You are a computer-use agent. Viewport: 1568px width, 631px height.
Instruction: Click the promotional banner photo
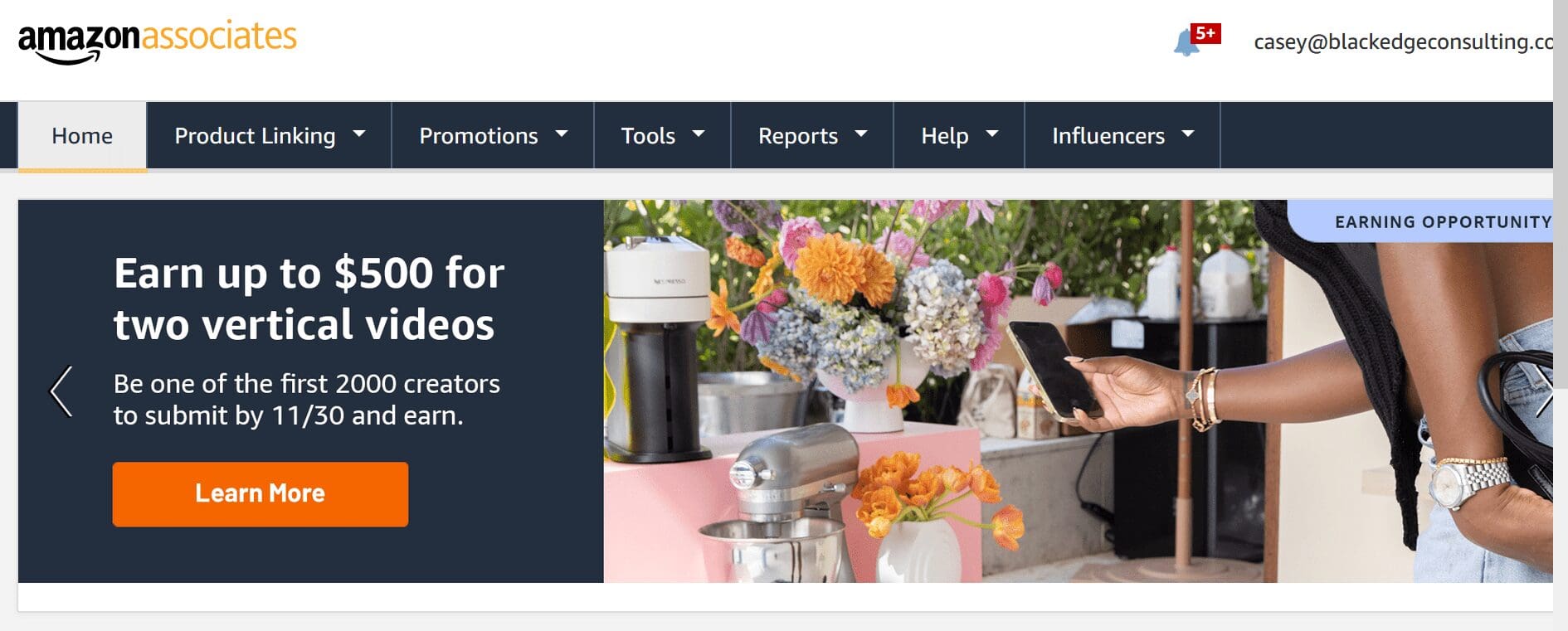coord(1078,391)
